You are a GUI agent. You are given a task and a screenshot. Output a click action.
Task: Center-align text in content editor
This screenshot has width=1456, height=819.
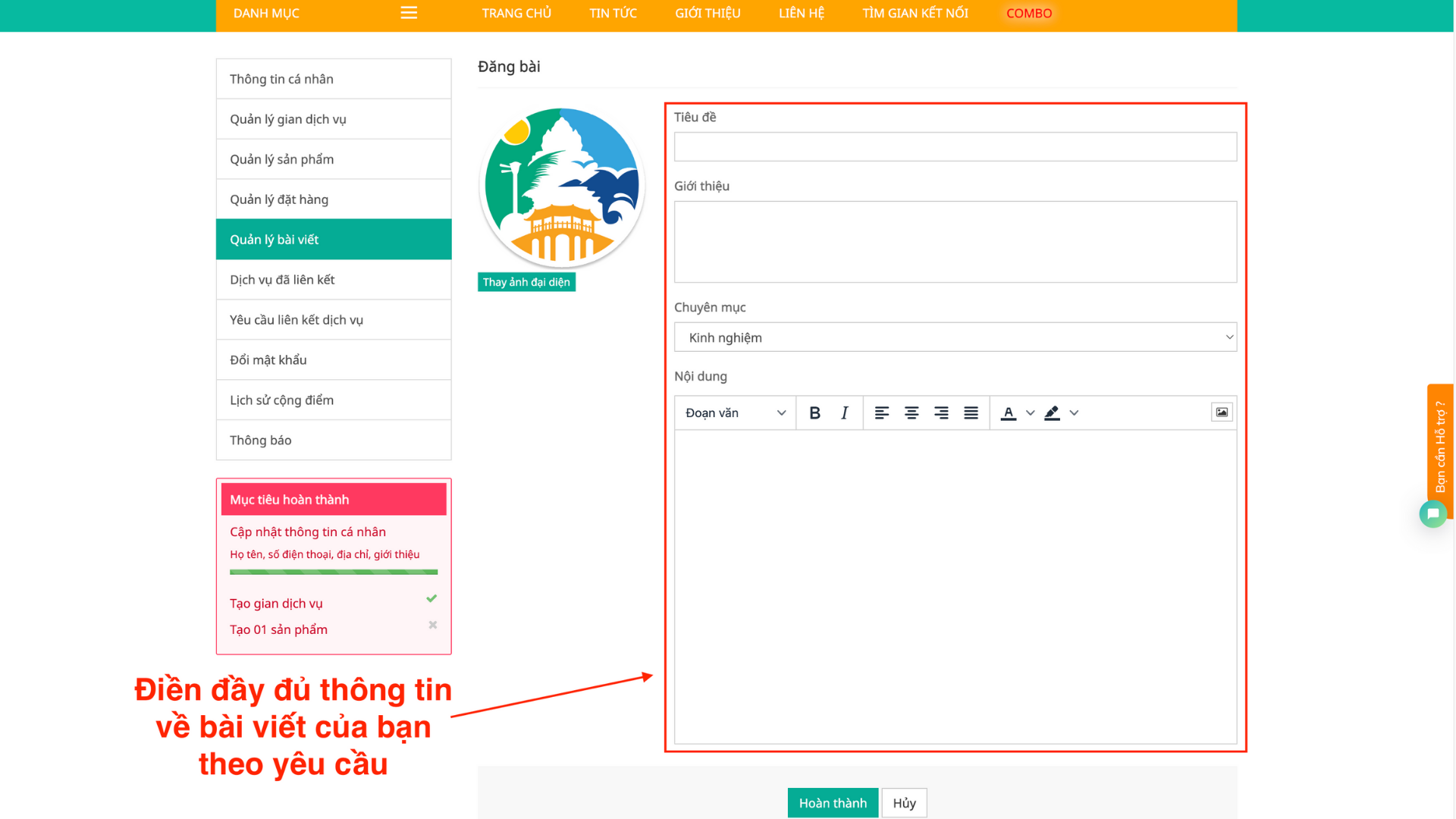point(912,413)
